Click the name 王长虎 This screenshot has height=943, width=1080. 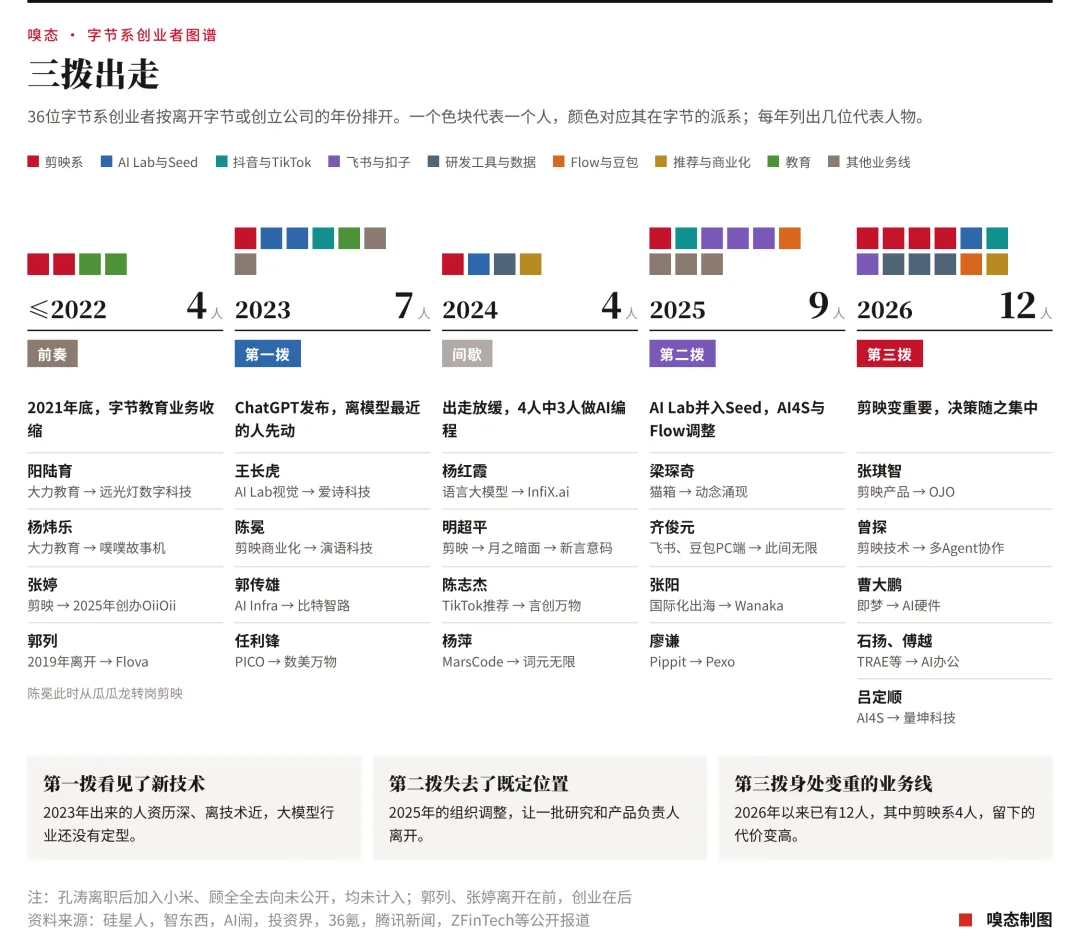coord(257,471)
